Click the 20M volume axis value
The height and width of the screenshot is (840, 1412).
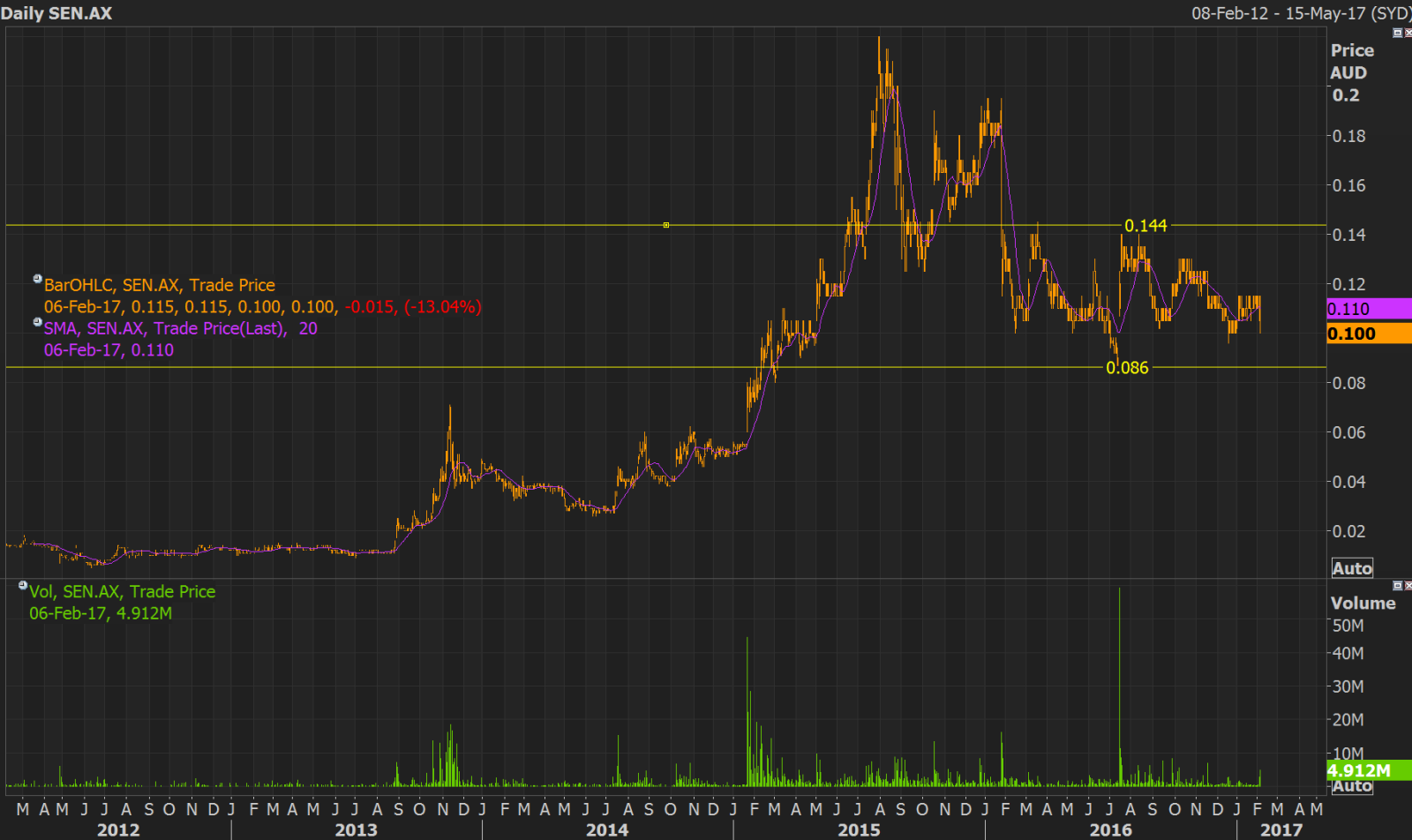pos(1348,720)
